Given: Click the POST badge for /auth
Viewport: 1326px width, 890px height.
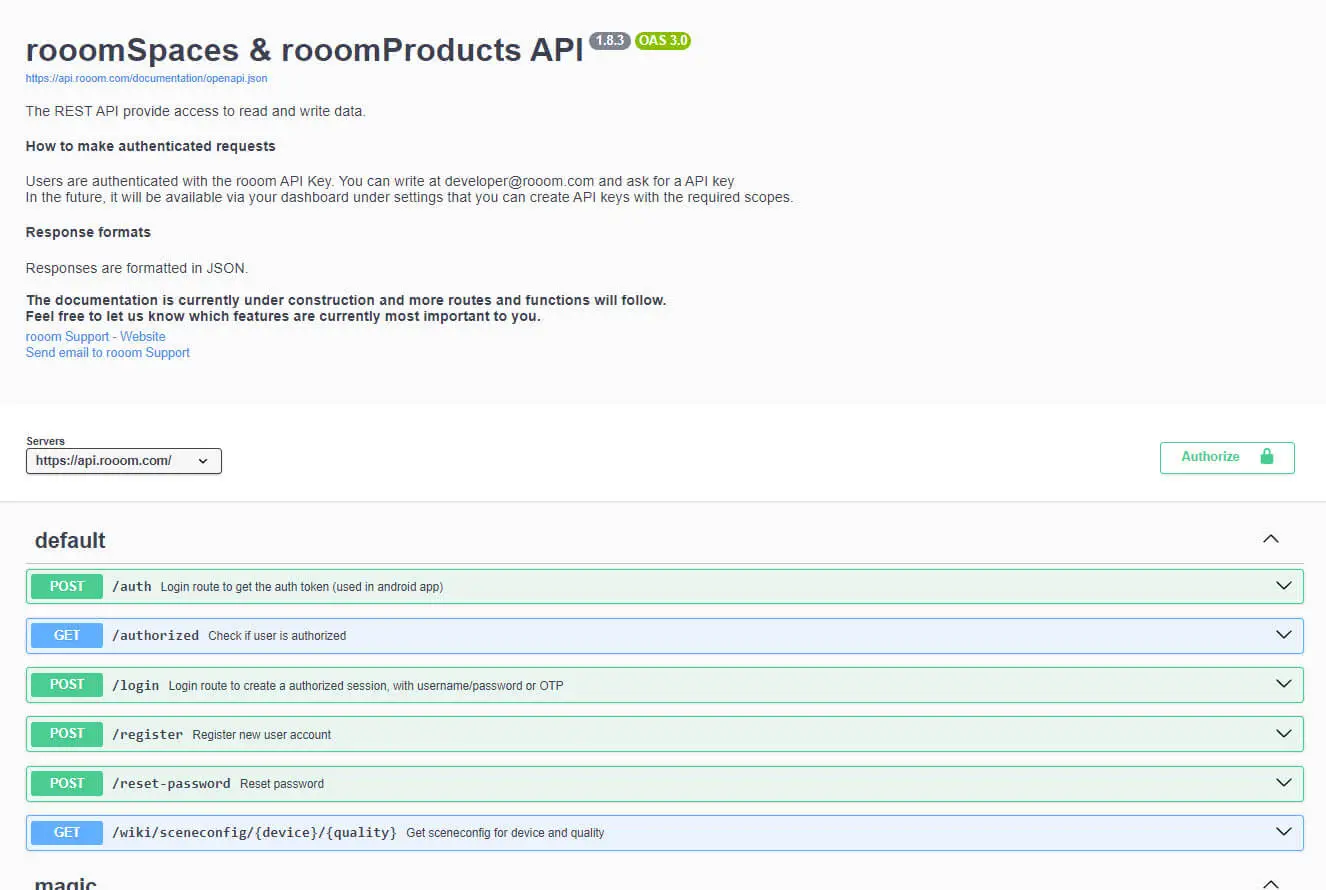Looking at the screenshot, I should tap(67, 586).
